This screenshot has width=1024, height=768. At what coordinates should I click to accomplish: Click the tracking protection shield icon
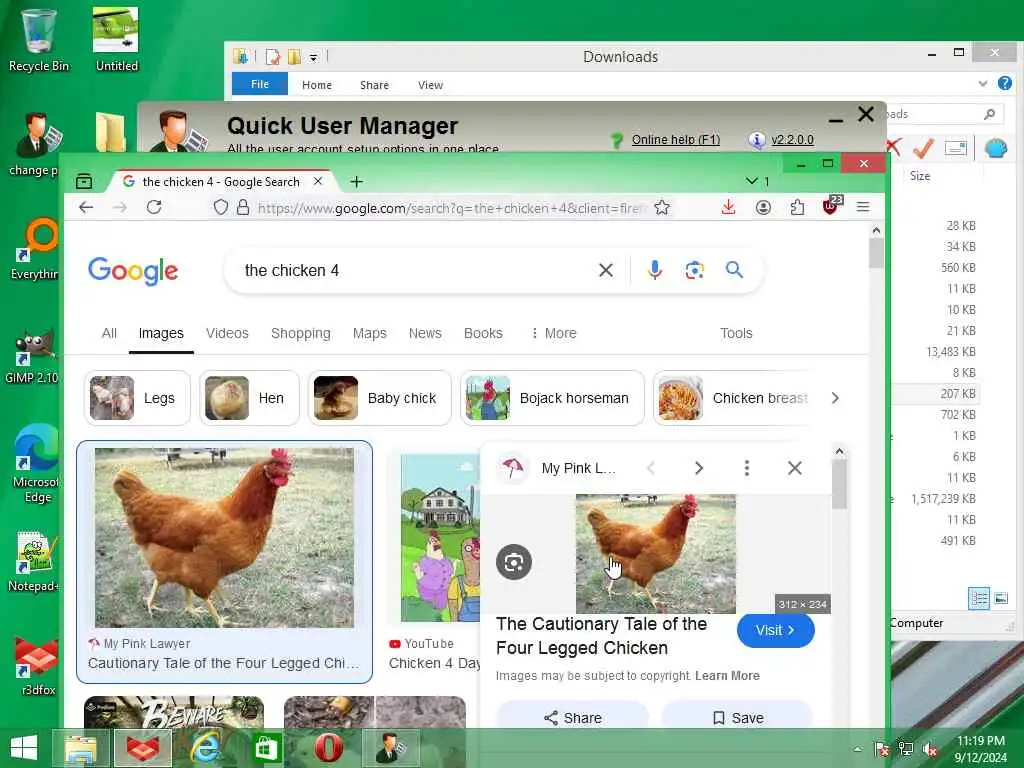point(221,208)
